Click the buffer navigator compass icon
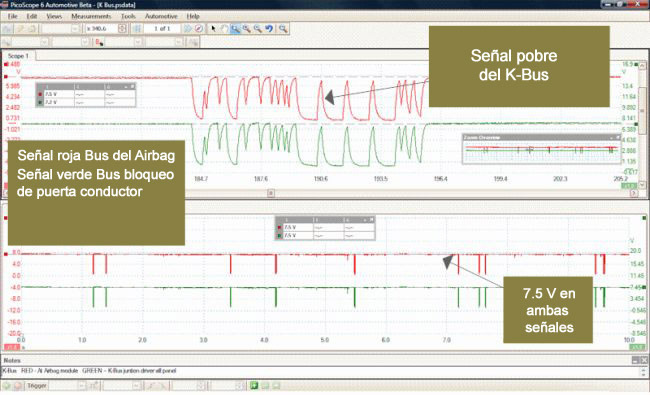 [x=199, y=29]
